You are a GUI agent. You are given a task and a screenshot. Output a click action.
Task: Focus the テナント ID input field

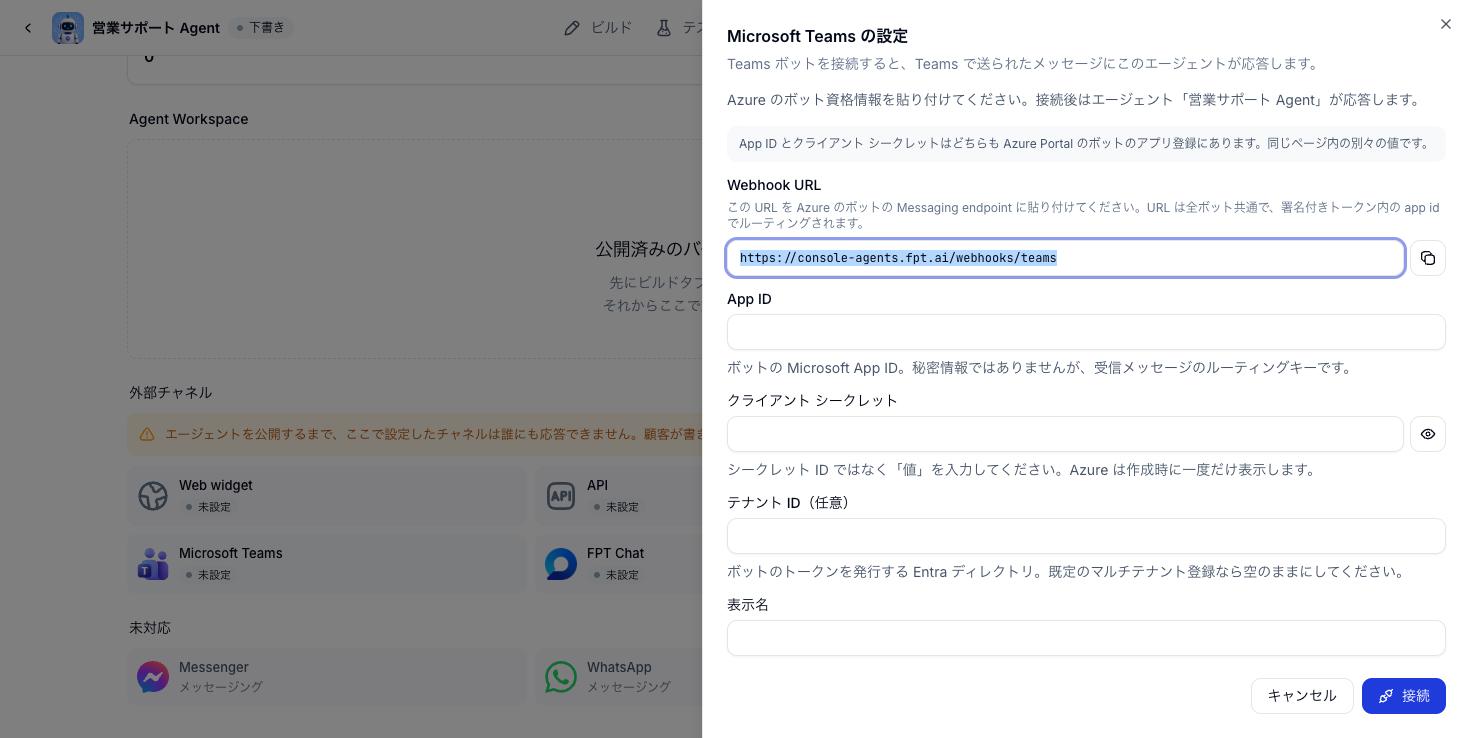[1086, 536]
